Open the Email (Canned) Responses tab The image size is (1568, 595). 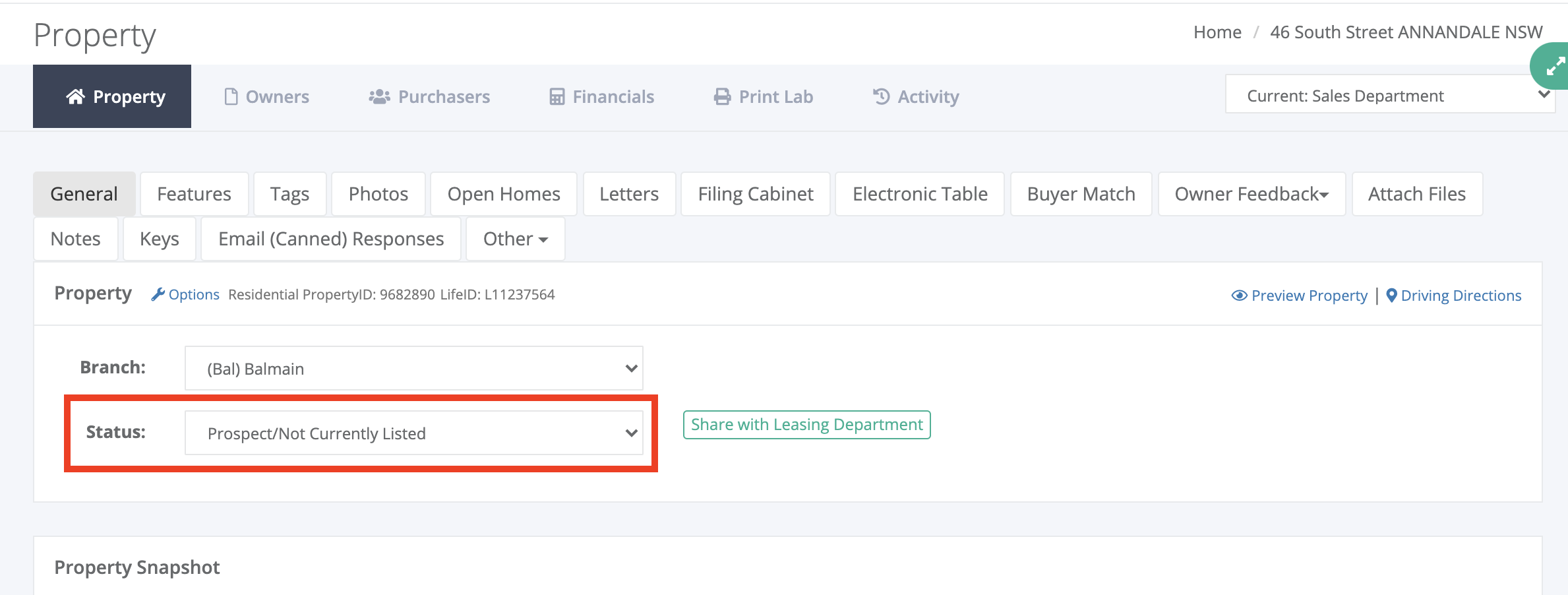point(331,239)
